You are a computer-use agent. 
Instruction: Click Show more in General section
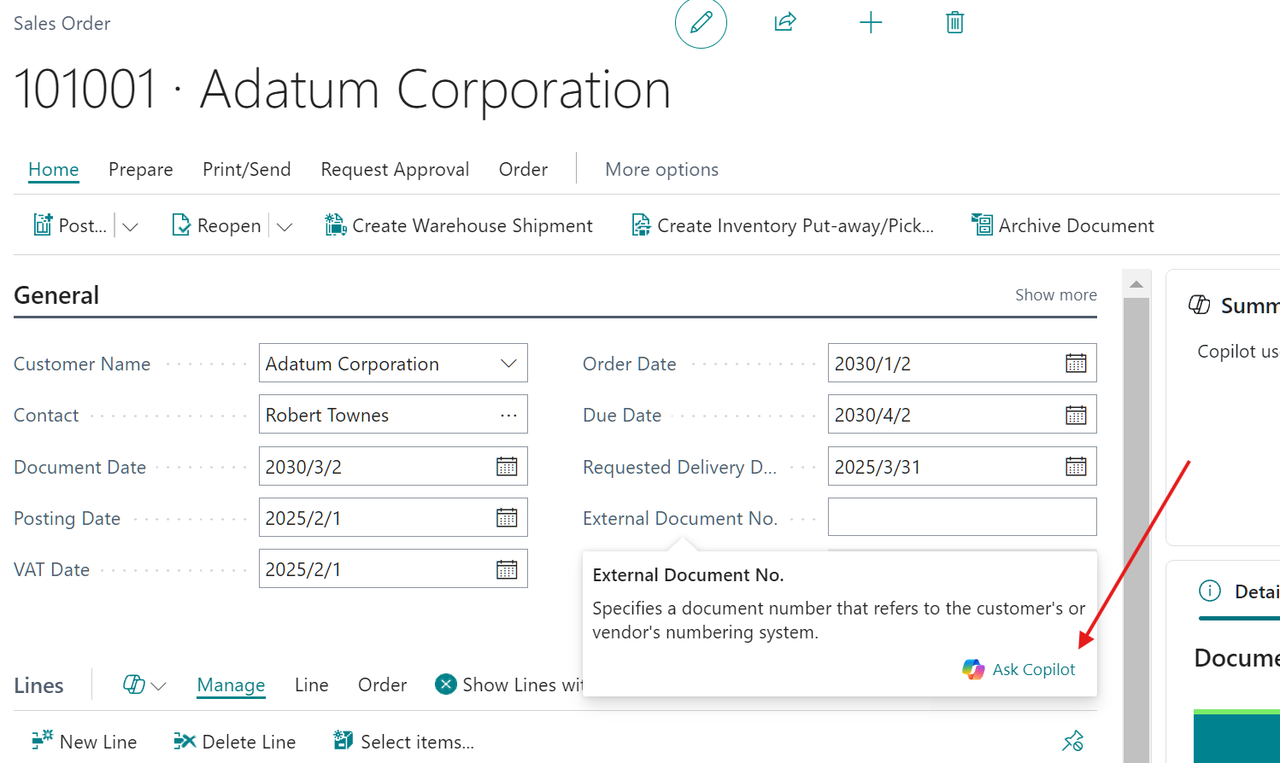point(1056,294)
